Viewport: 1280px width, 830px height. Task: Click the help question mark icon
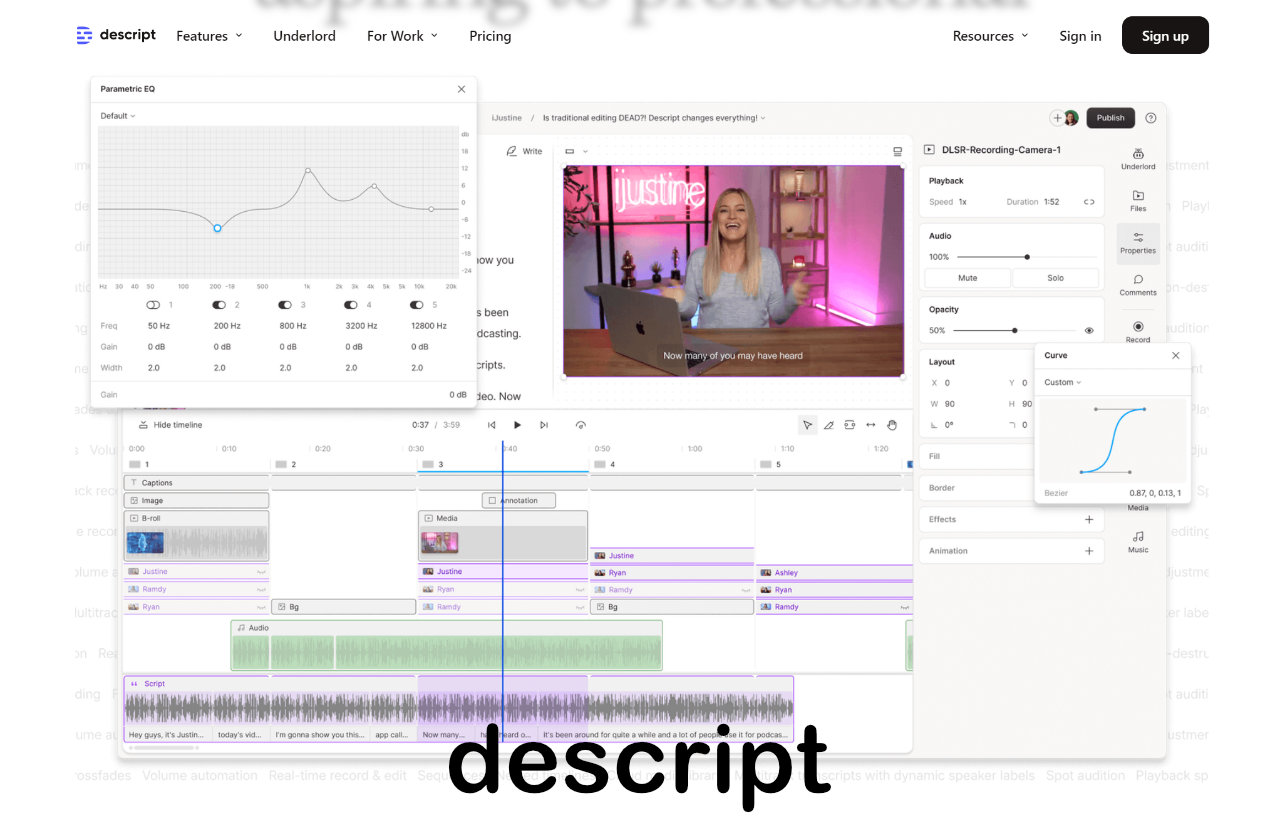click(1150, 118)
